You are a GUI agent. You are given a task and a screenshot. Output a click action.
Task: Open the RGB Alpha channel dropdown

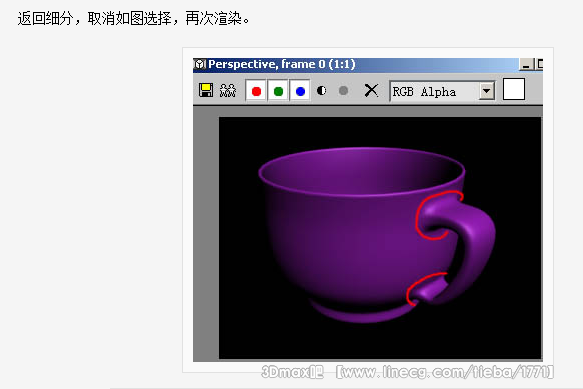486,91
